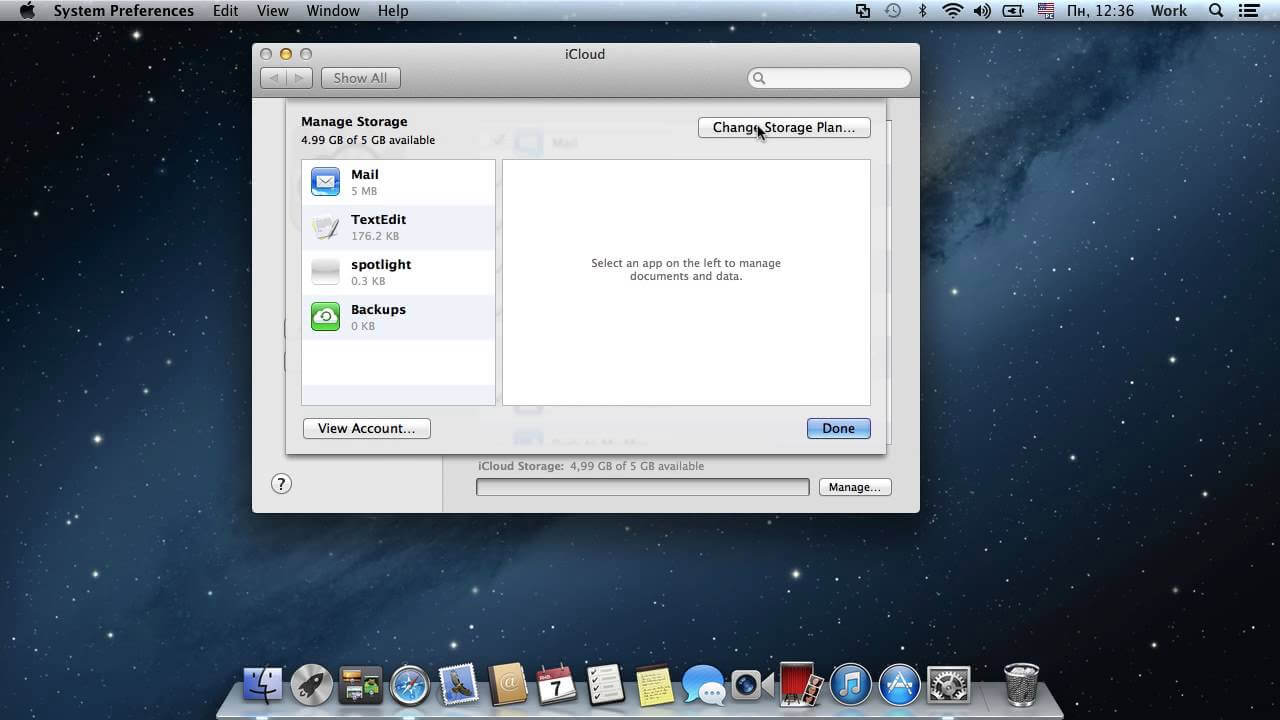Select Mail in the storage list
1280x720 pixels.
[x=398, y=182]
